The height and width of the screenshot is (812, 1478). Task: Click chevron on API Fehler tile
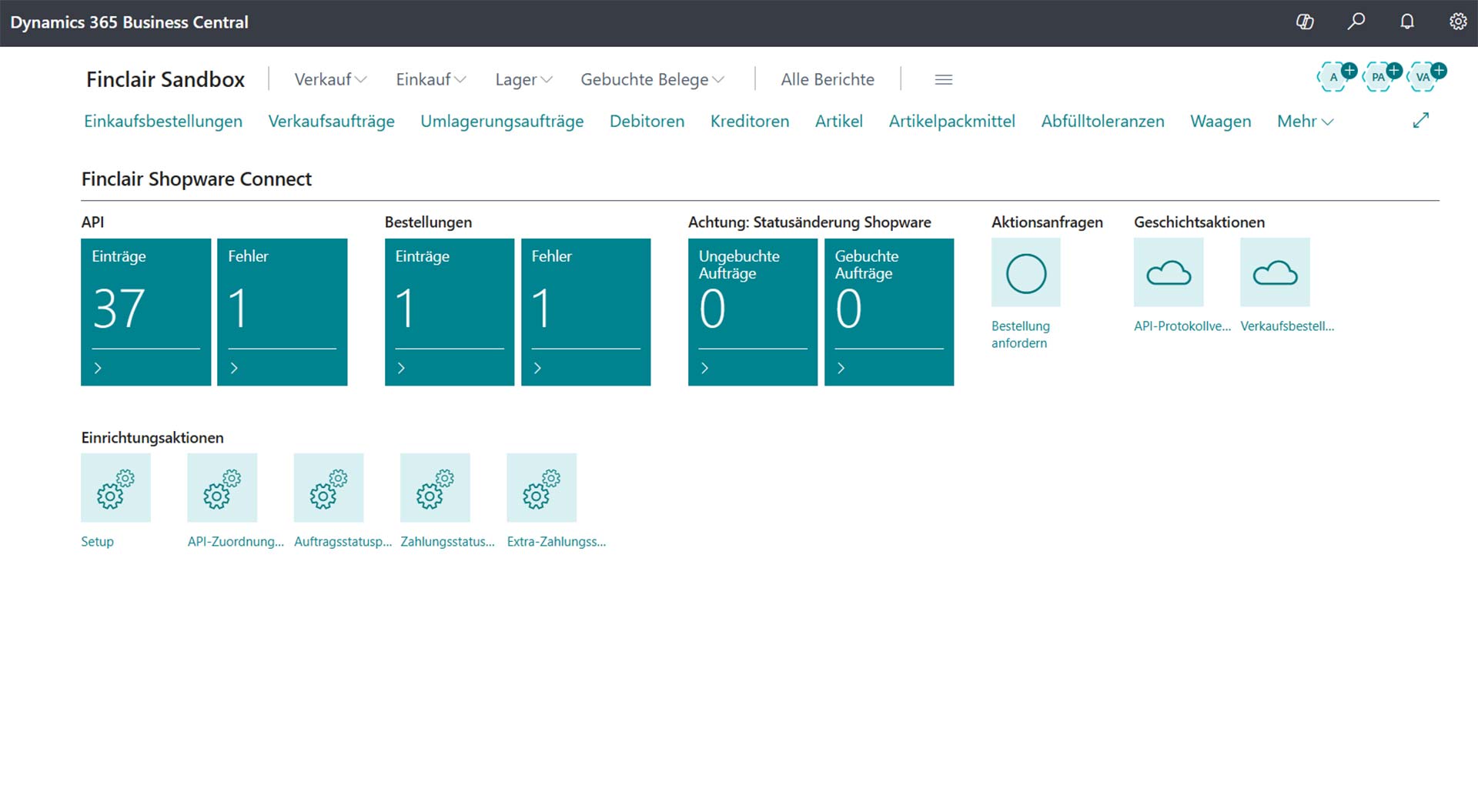tap(234, 369)
